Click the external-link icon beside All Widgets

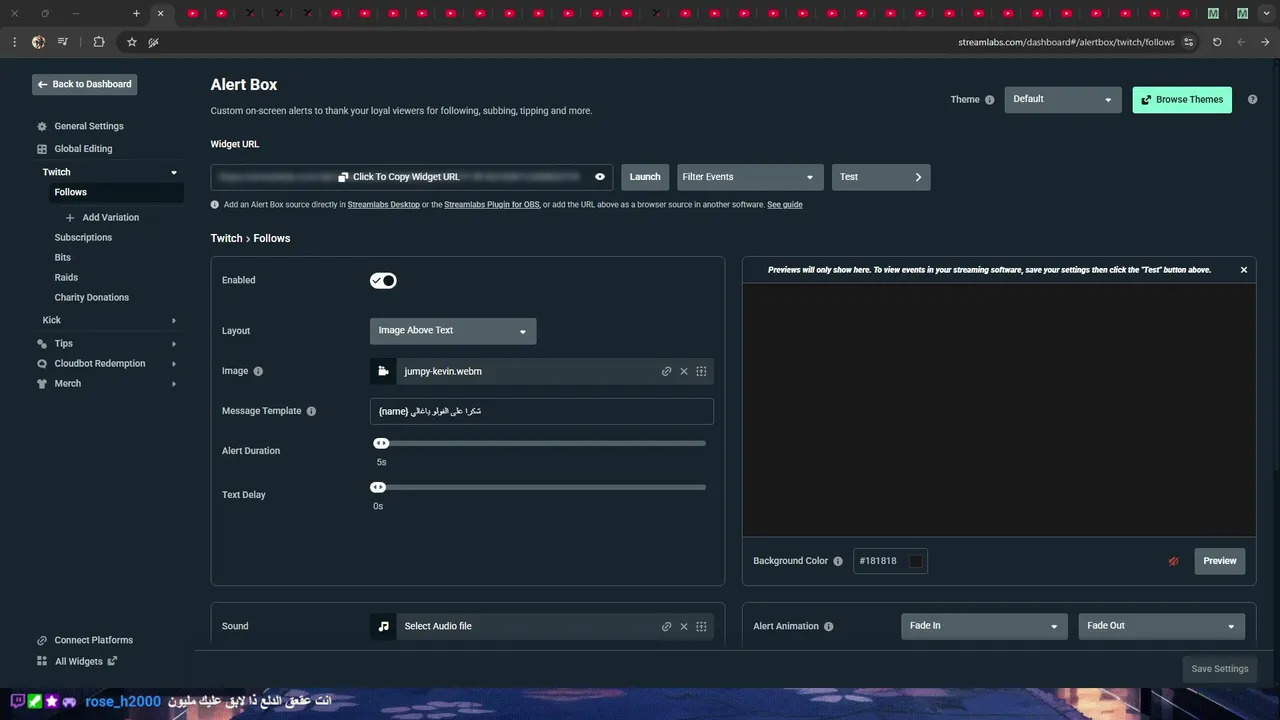point(112,661)
